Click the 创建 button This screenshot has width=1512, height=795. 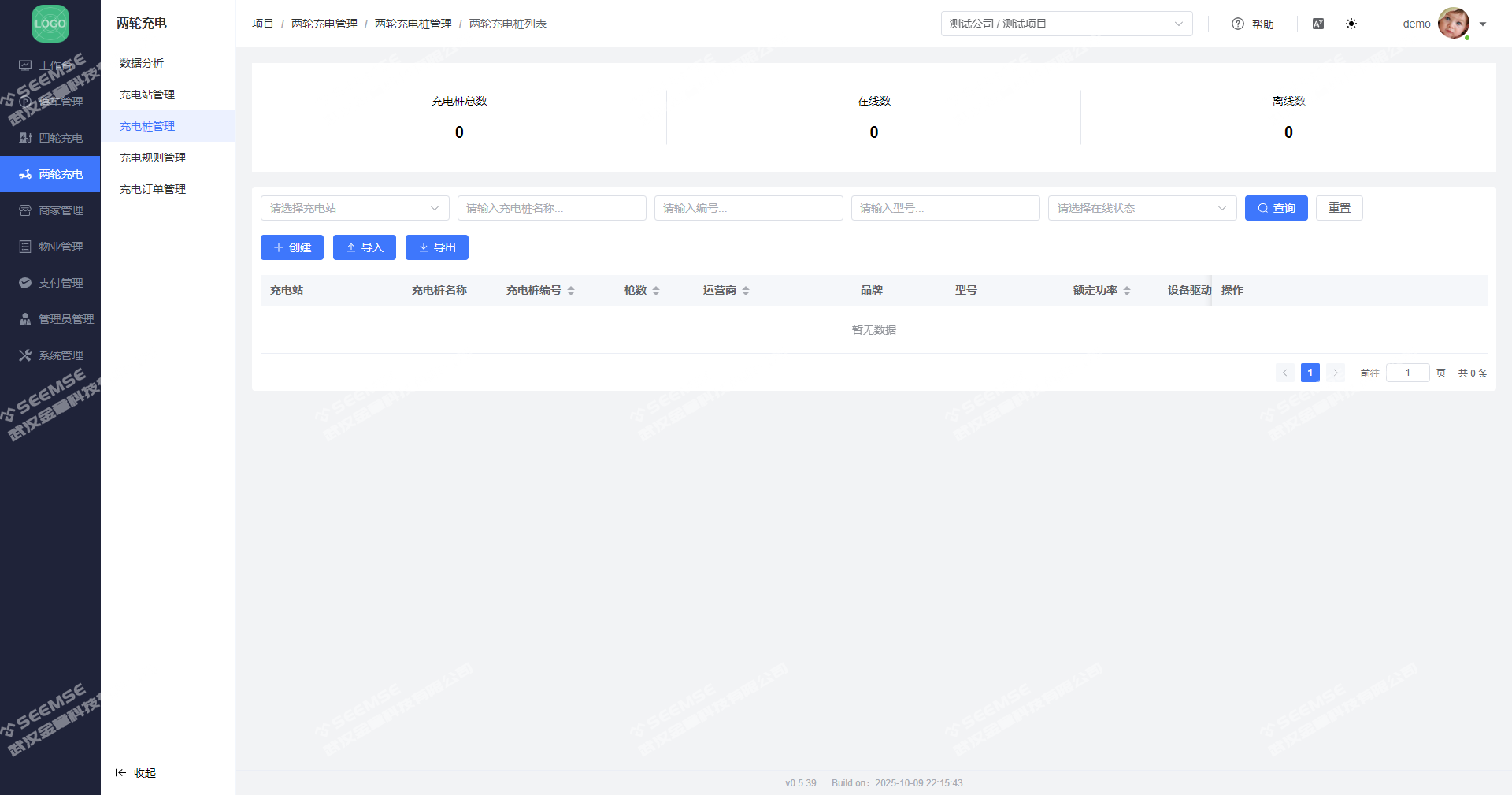click(x=292, y=247)
